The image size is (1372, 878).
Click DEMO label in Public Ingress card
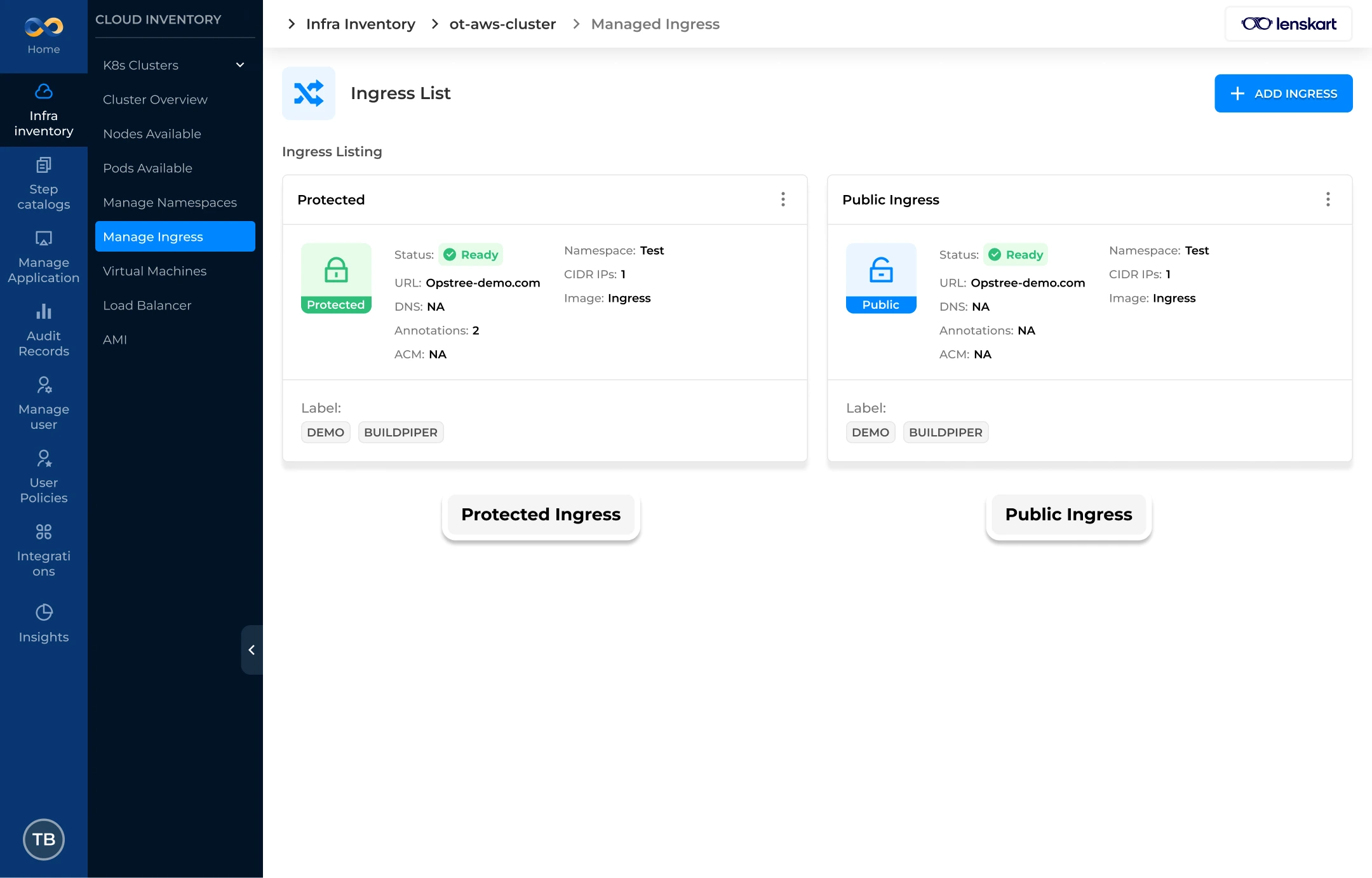click(870, 433)
